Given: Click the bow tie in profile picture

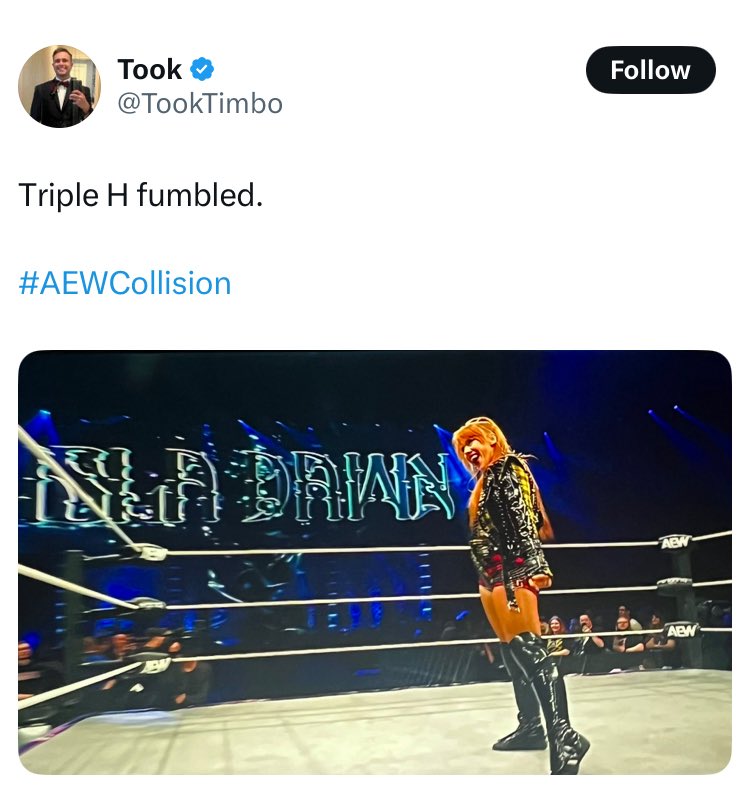Looking at the screenshot, I should coord(61,85).
